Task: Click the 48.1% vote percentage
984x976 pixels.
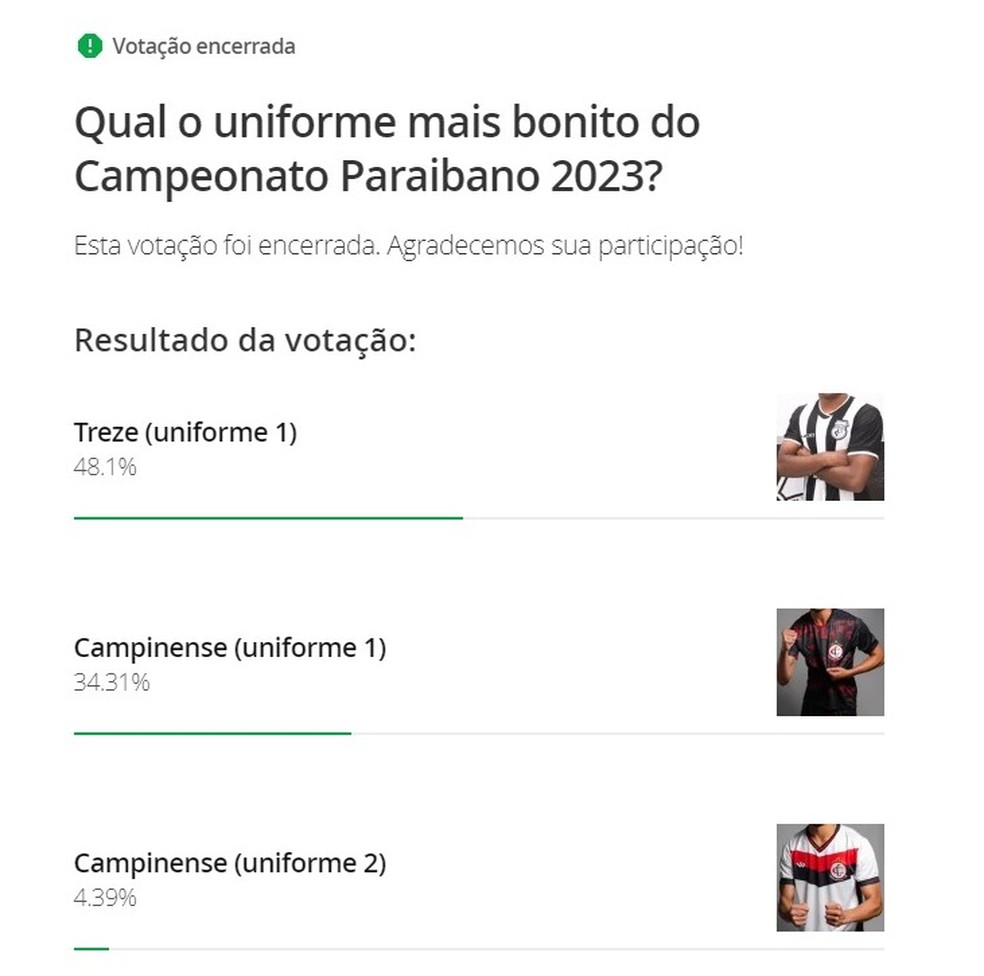Action: point(105,466)
